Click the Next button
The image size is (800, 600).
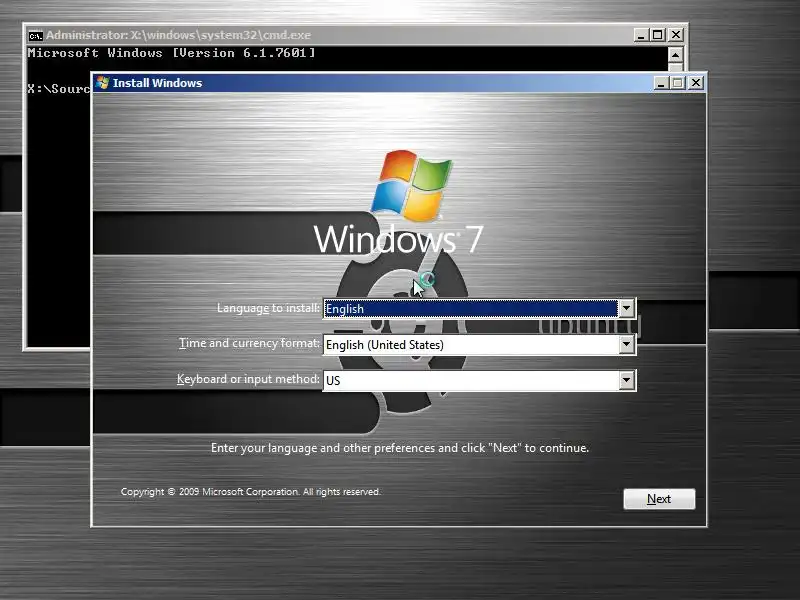659,498
